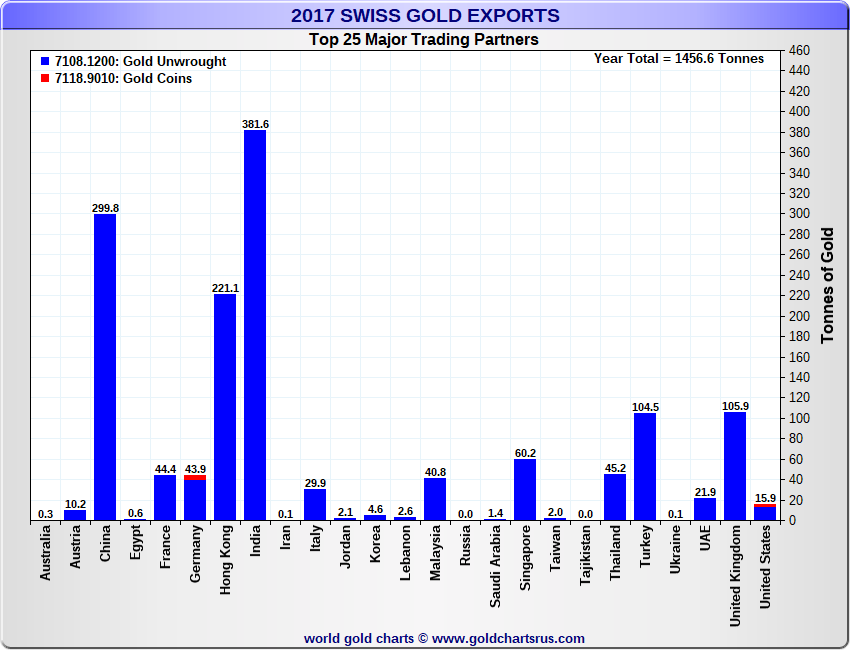Select the Thailand bar labeled 45.2
This screenshot has height=650, width=850.
[x=615, y=497]
